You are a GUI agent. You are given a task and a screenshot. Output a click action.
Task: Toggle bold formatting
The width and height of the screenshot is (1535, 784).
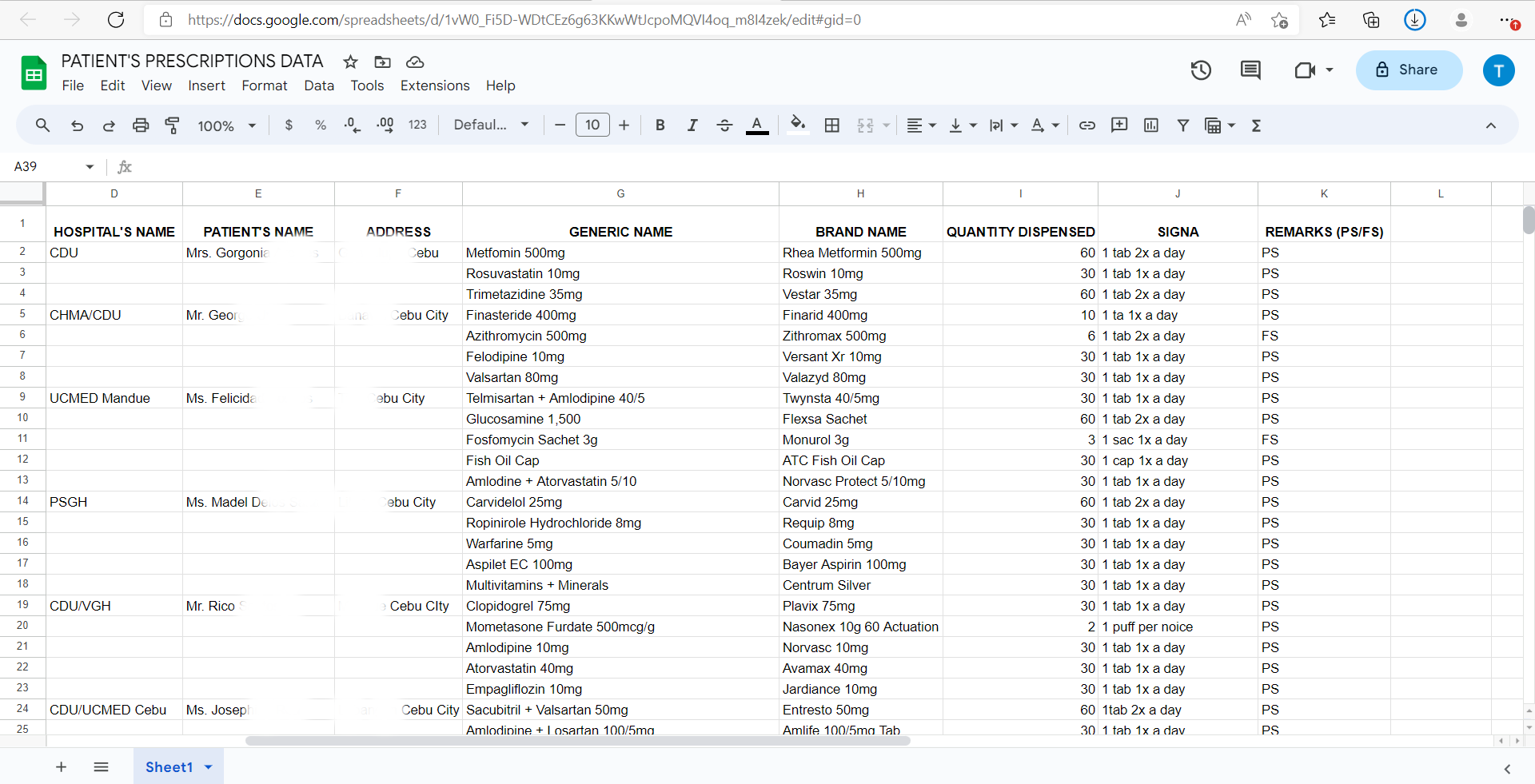click(660, 125)
